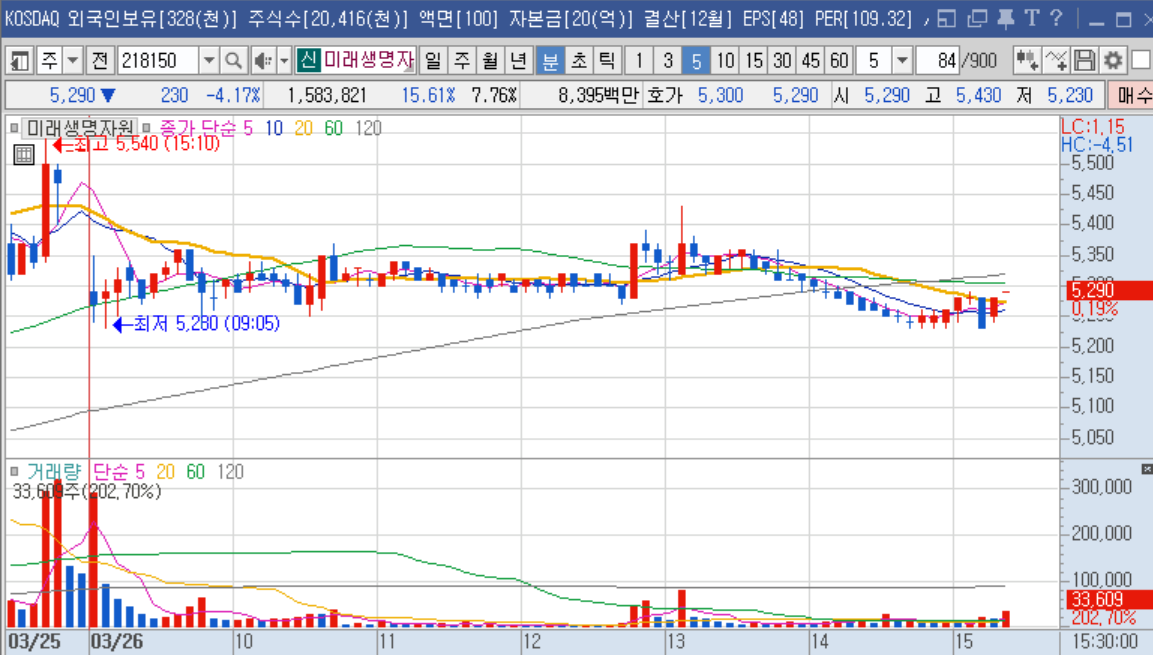Click the 시 5,290 opening price value
The image size is (1153, 655).
pyautogui.click(x=887, y=95)
